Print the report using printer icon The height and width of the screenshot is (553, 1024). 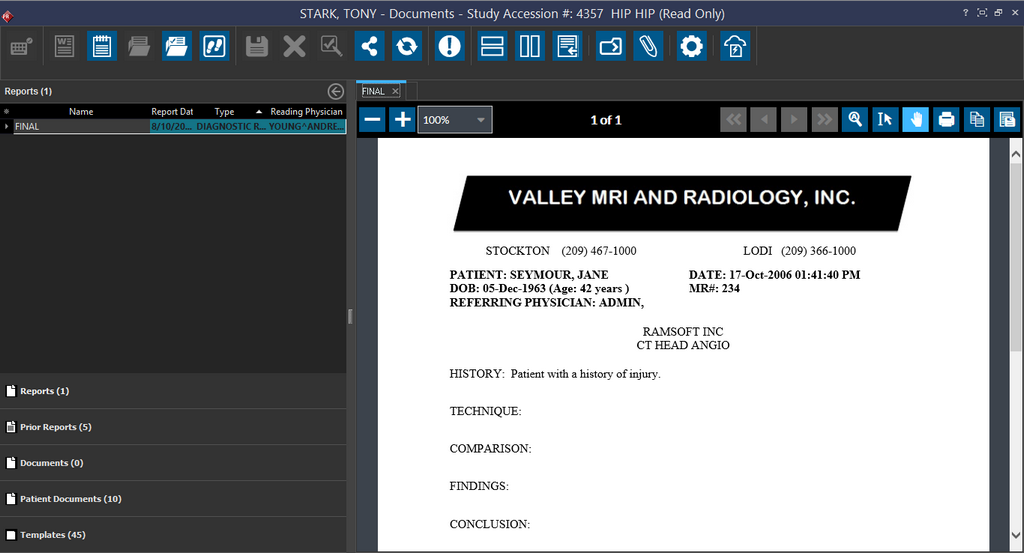tap(946, 120)
